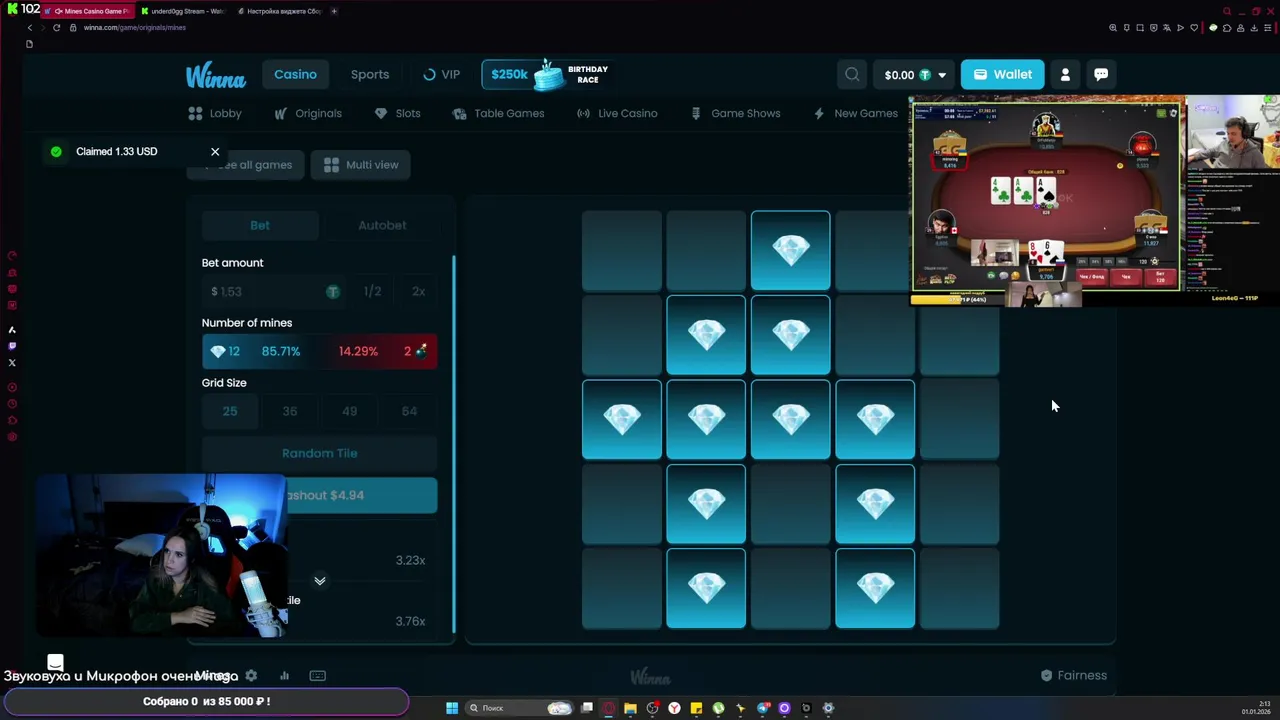Open the Game Shows category
Viewport: 1280px width, 720px height.
(x=735, y=113)
